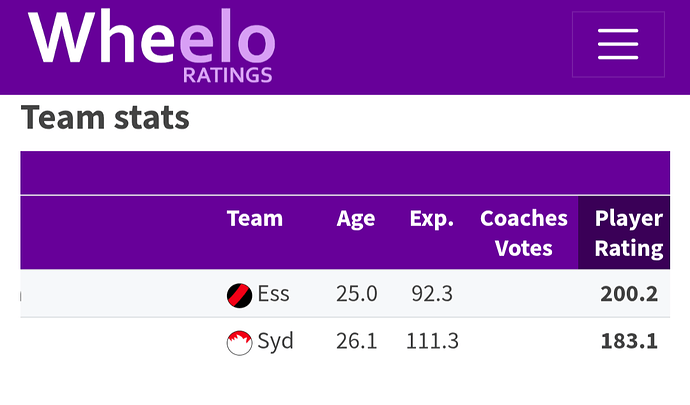Screen dimensions: 690x405
Task: Sort by Exp. column header
Action: (432, 219)
